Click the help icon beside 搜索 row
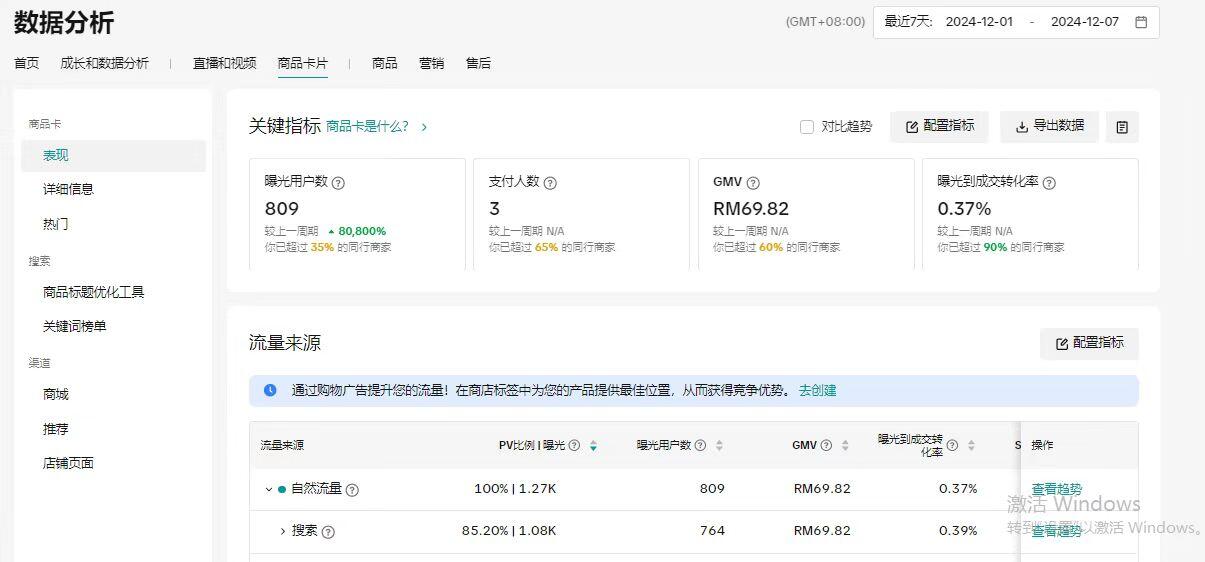This screenshot has height=562, width=1205. 328,532
